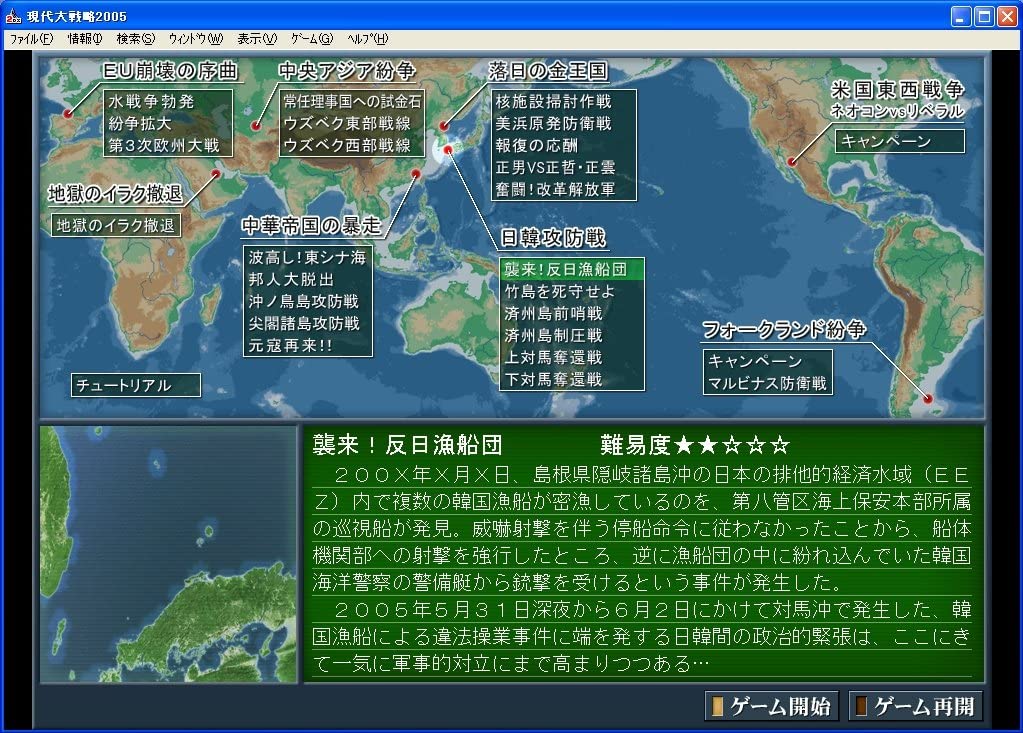1023x733 pixels.
Task: Open the ヘルプ(H) menu
Action: [x=367, y=39]
